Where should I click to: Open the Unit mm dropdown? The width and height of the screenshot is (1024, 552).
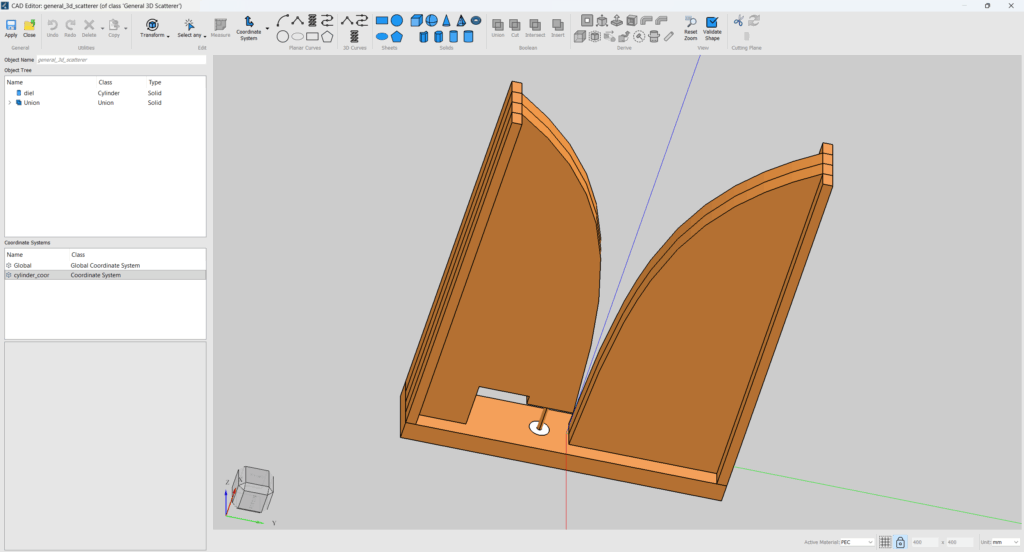(1005, 542)
